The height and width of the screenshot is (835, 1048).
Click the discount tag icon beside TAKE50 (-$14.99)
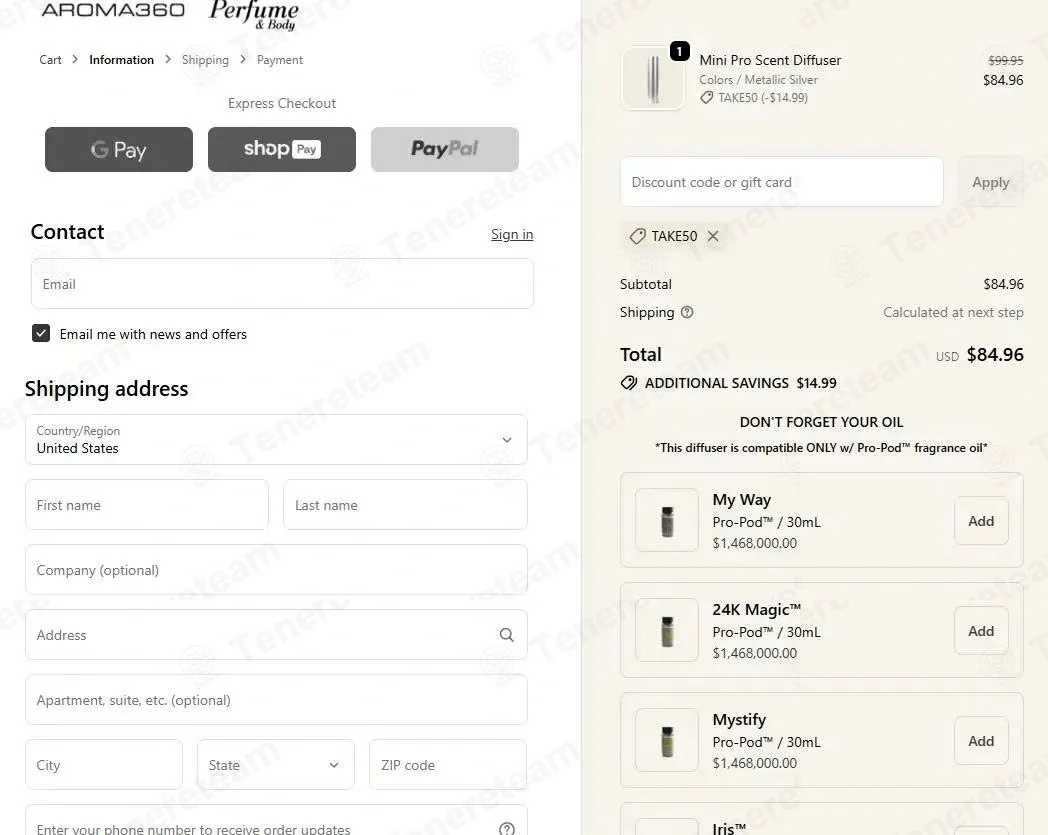[x=706, y=98]
